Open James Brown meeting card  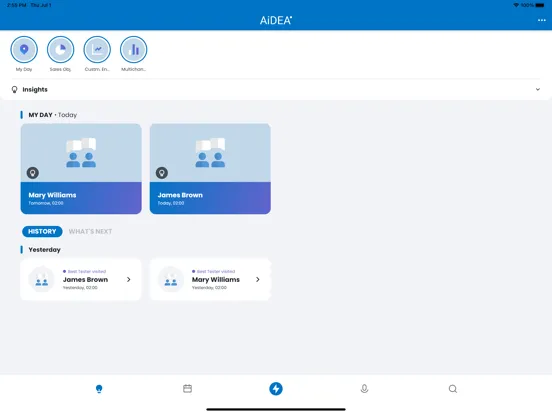(210, 169)
